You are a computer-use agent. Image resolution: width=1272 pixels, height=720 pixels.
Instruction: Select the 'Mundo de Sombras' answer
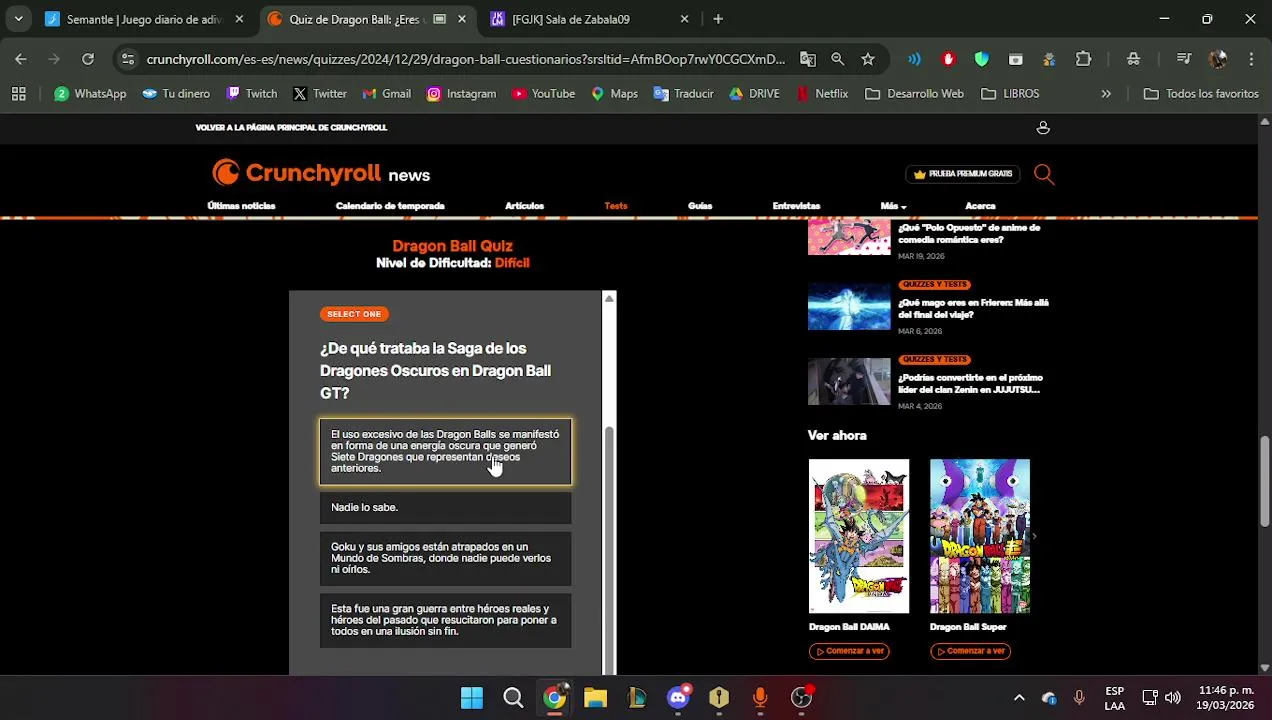[x=445, y=558]
